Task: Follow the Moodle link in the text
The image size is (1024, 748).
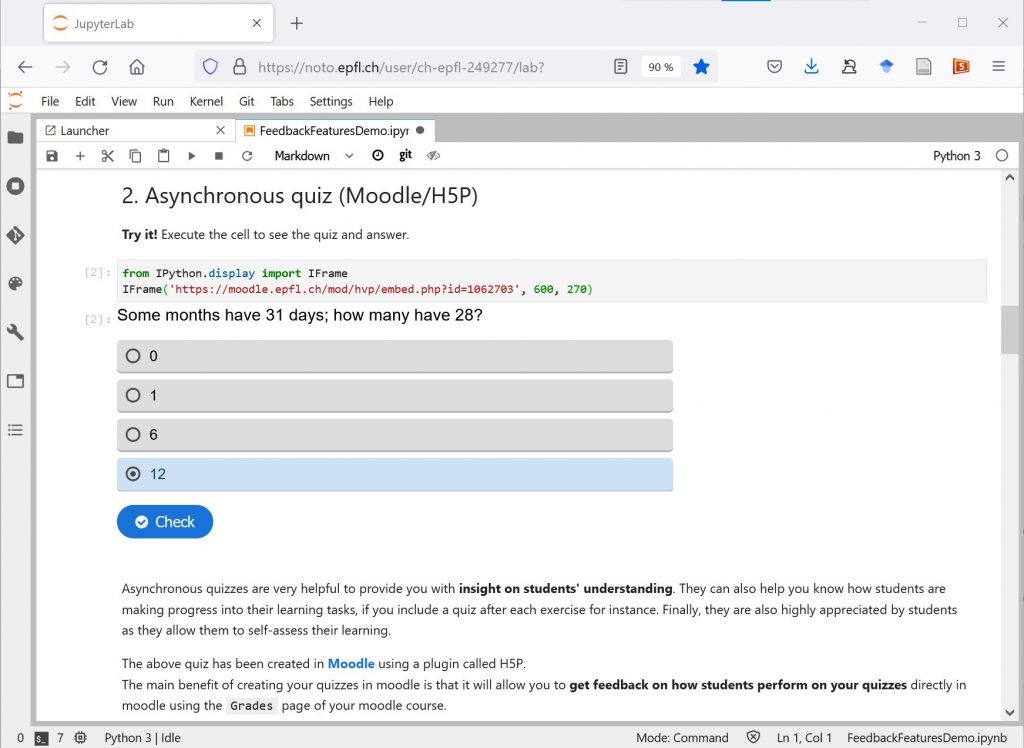Action: pos(351,663)
